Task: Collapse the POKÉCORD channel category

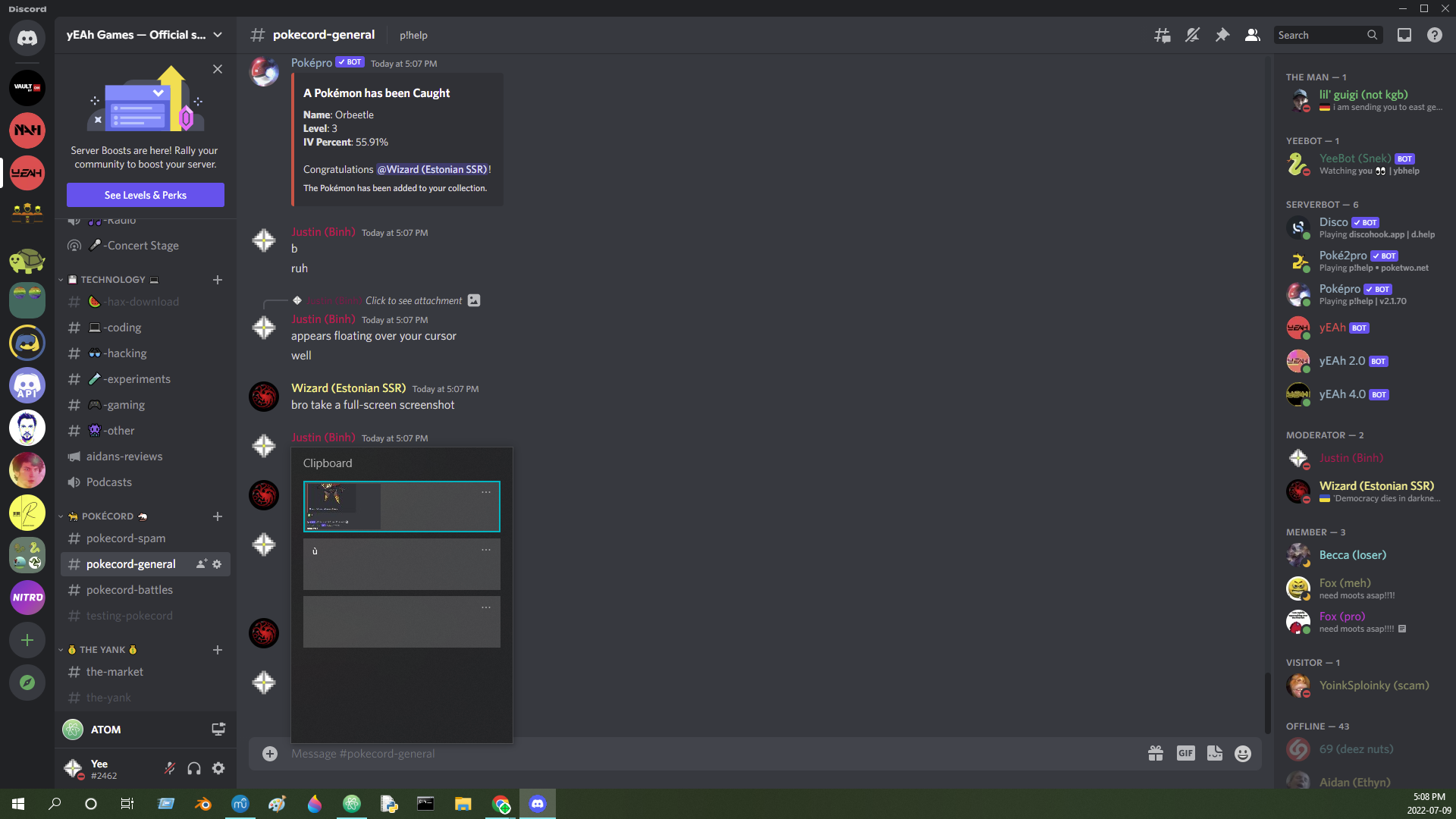Action: 107,516
